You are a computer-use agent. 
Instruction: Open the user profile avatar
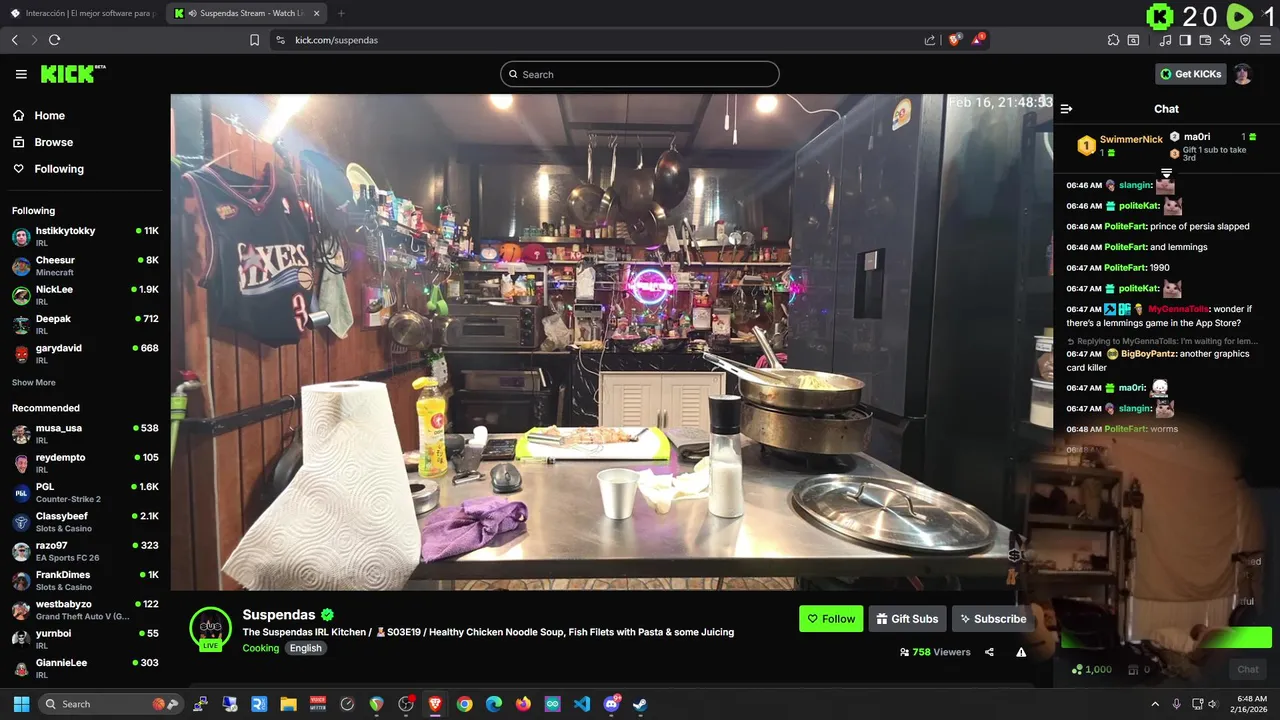[1242, 74]
